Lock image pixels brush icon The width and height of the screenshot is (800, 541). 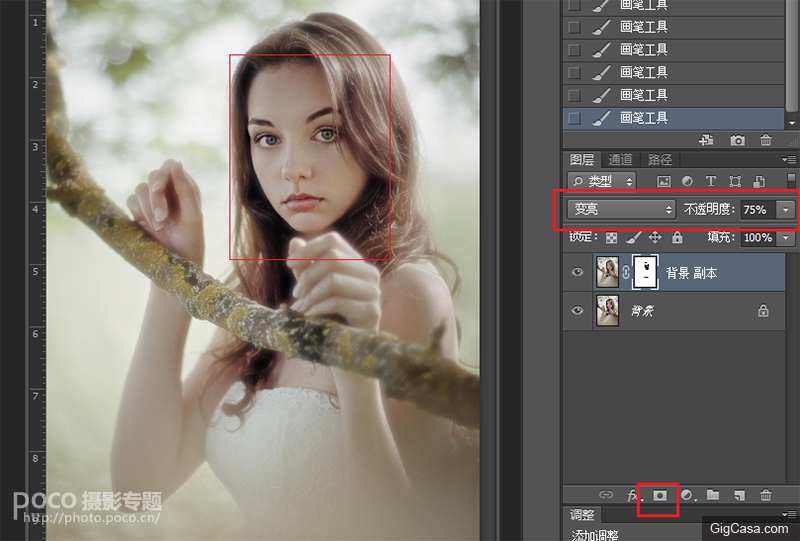click(634, 237)
